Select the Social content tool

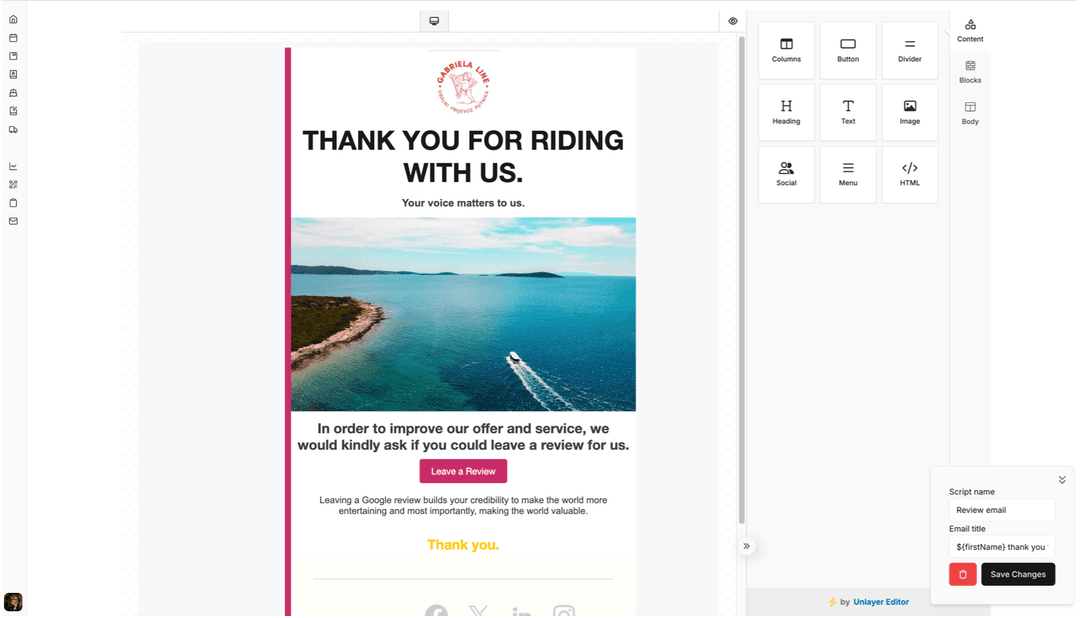786,174
